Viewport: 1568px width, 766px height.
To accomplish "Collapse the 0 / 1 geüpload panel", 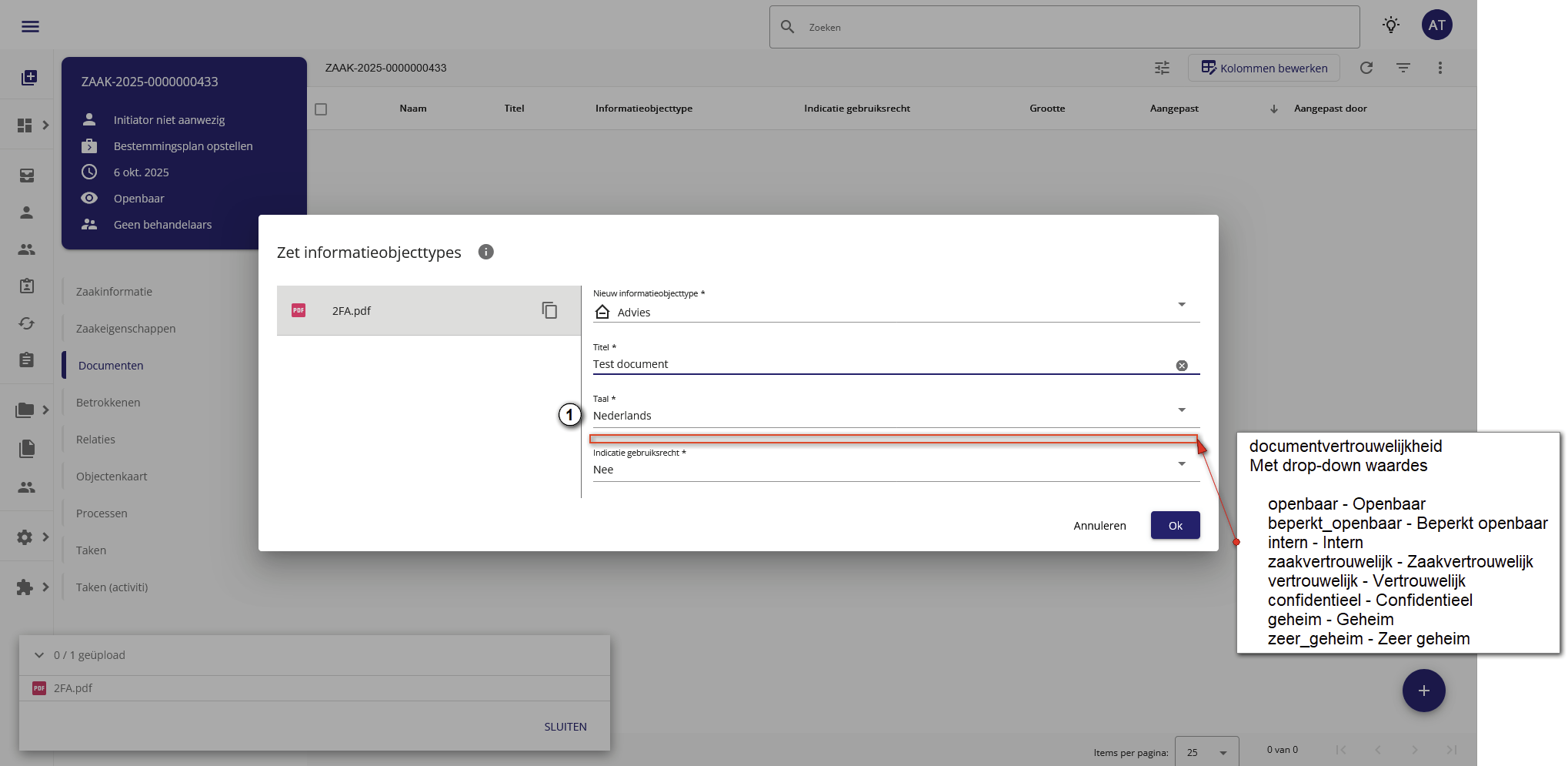I will coord(39,655).
